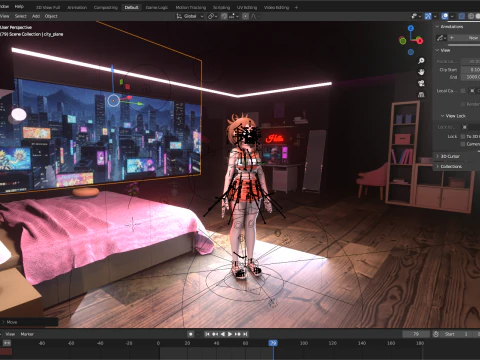
Task: Click the zoom magnifier viewport icon
Action: coord(421,61)
